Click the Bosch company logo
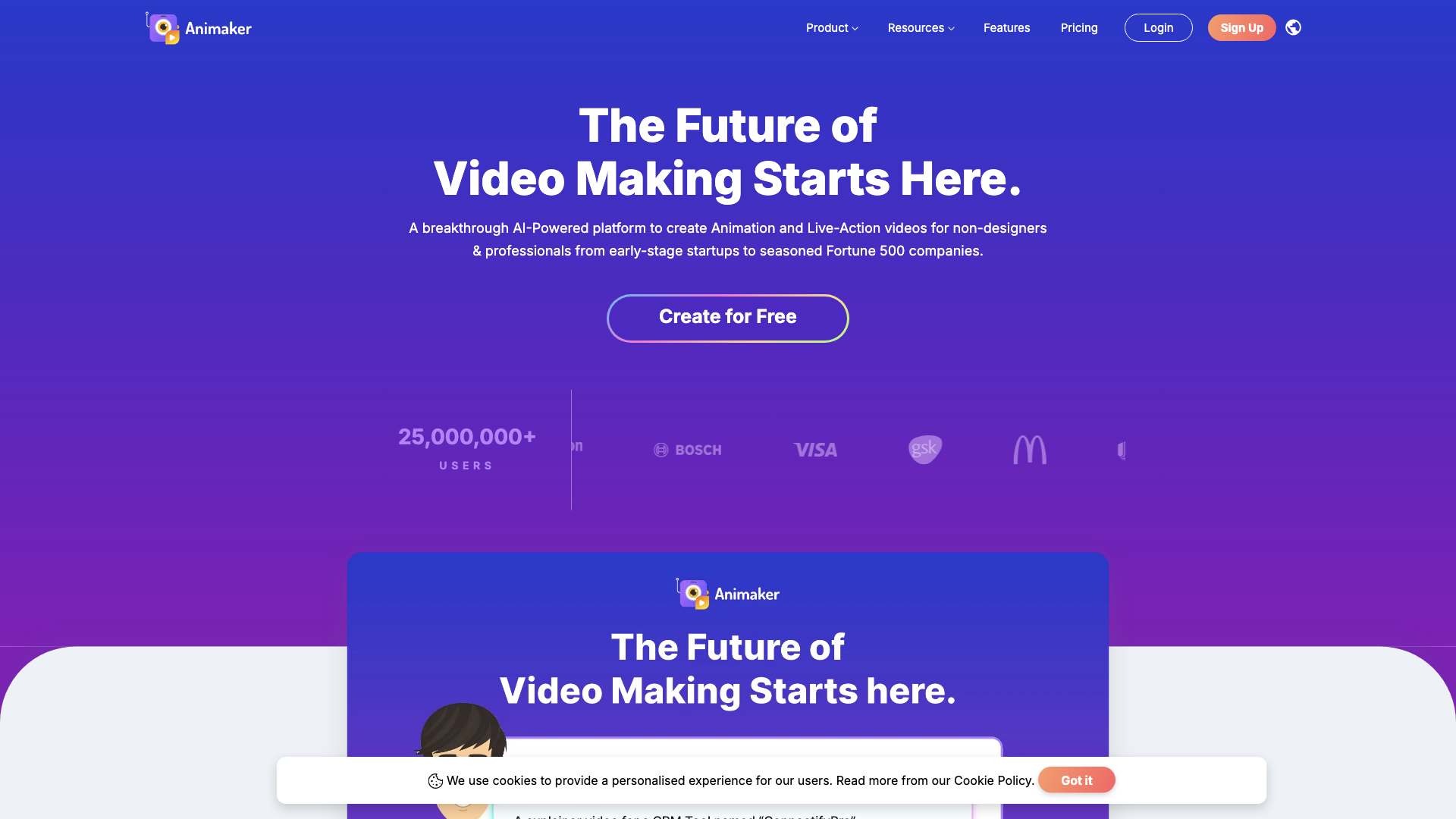Image resolution: width=1456 pixels, height=819 pixels. 688,449
